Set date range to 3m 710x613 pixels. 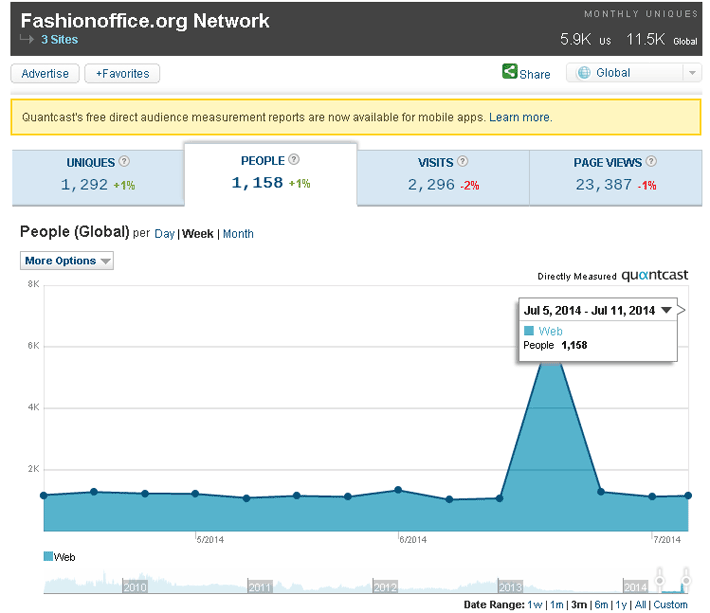pyautogui.click(x=579, y=604)
